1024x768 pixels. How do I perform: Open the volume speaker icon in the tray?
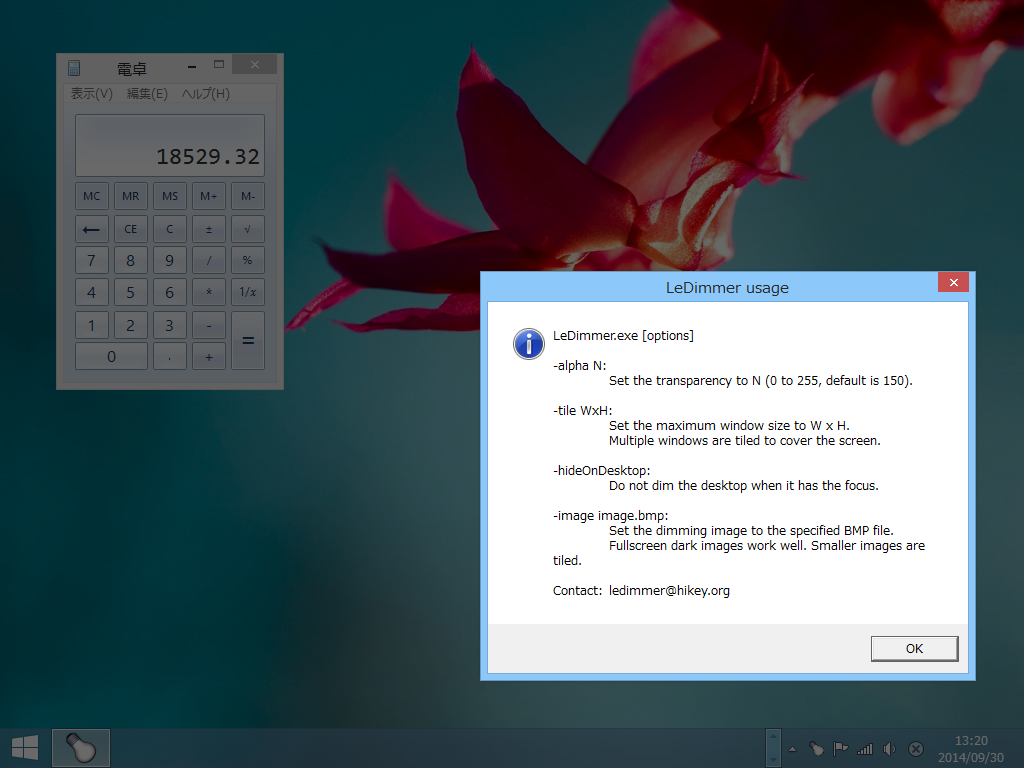pyautogui.click(x=889, y=747)
